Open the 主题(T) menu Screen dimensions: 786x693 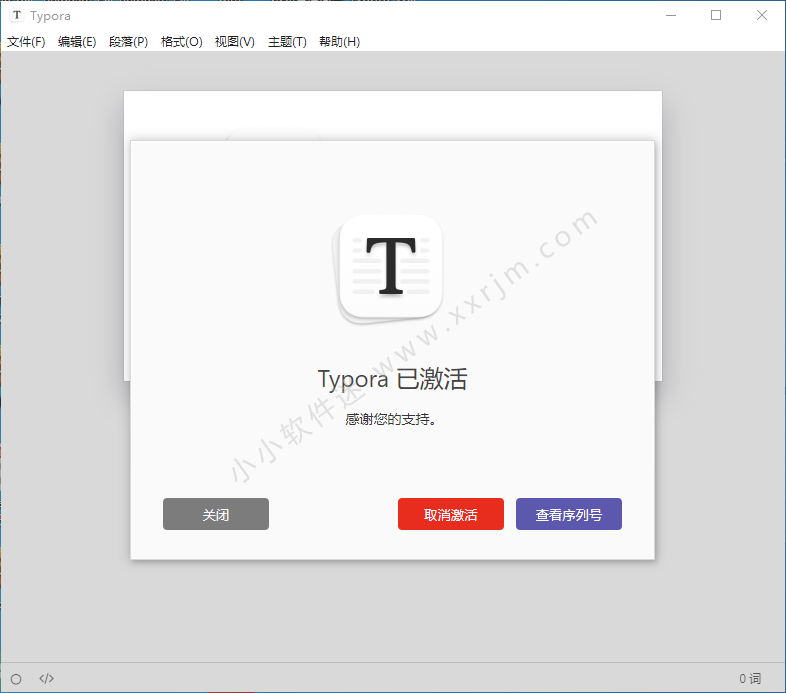click(x=287, y=42)
